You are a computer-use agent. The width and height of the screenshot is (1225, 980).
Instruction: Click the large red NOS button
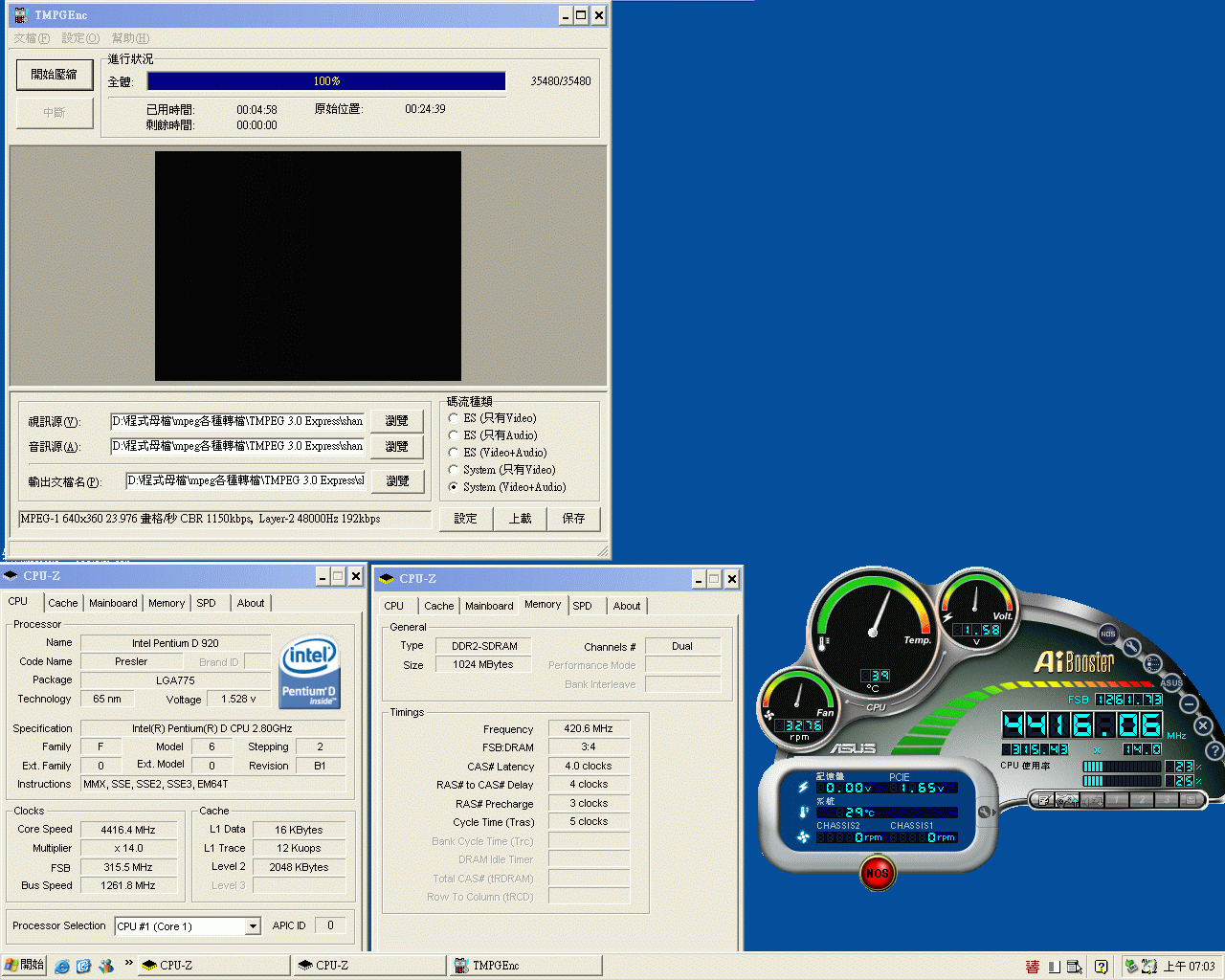pyautogui.click(x=877, y=873)
